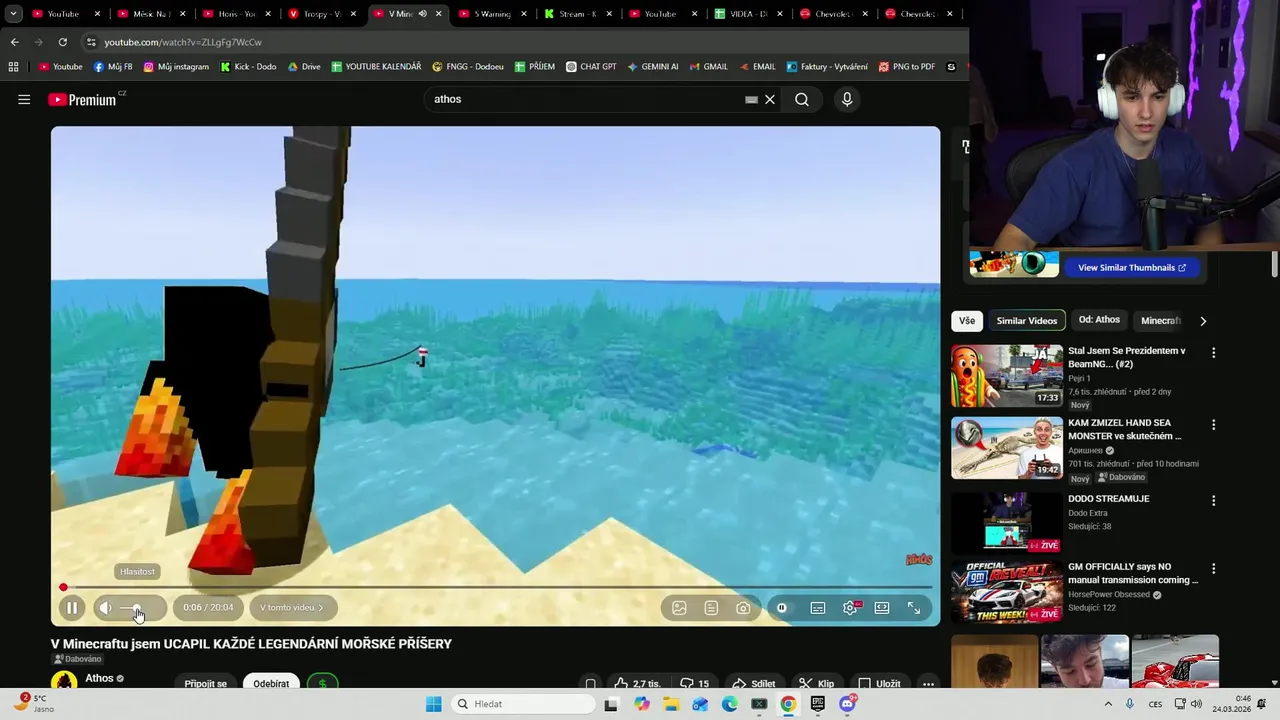The image size is (1280, 720).
Task: Click the Windows taskbar Hledat search box
Action: 522,704
